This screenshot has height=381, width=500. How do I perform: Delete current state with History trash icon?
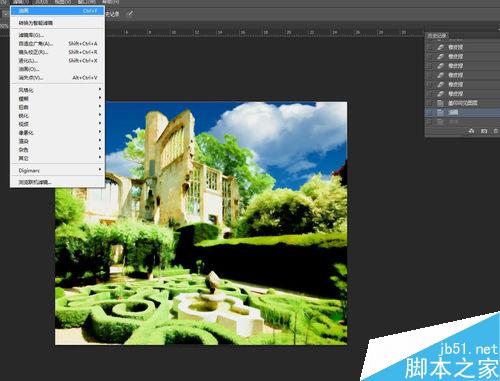tap(496, 131)
